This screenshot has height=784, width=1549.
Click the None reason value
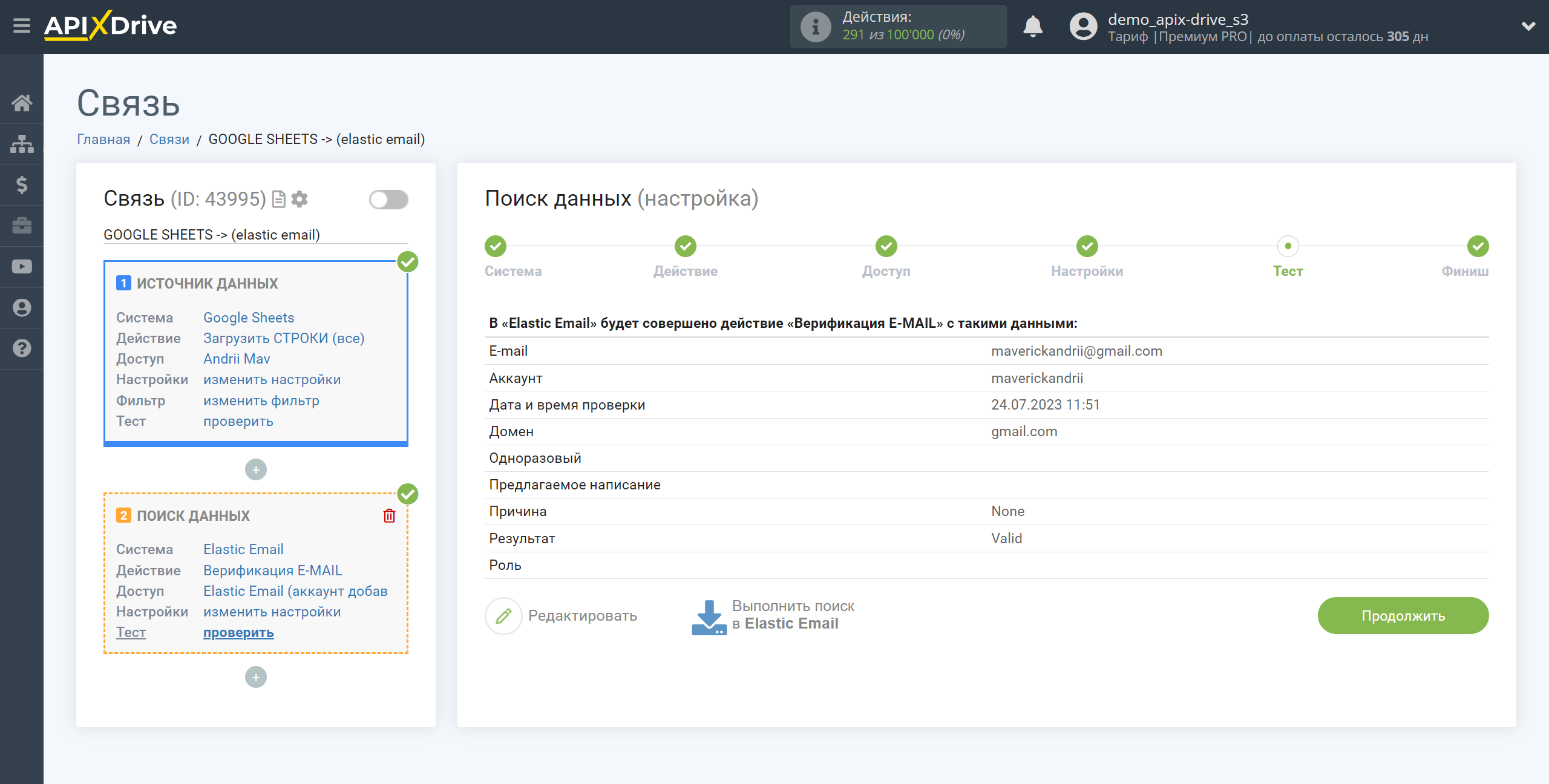click(x=1007, y=511)
